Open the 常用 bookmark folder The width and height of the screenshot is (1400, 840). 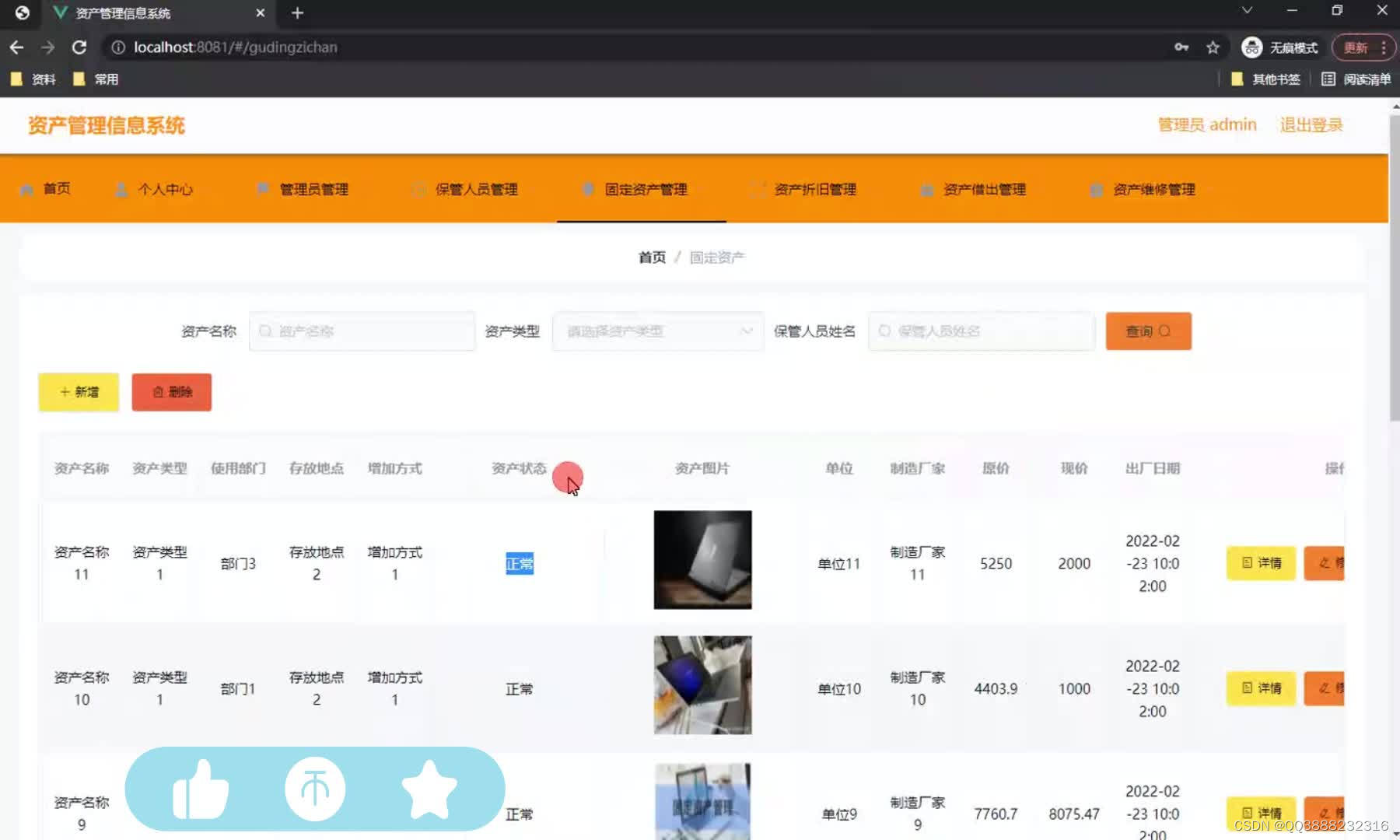coord(96,79)
